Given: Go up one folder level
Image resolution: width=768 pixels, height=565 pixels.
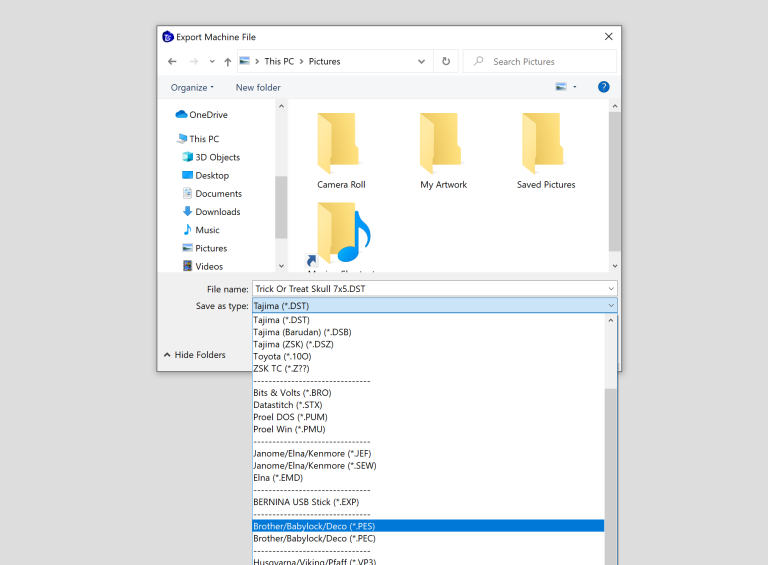Looking at the screenshot, I should click(227, 61).
